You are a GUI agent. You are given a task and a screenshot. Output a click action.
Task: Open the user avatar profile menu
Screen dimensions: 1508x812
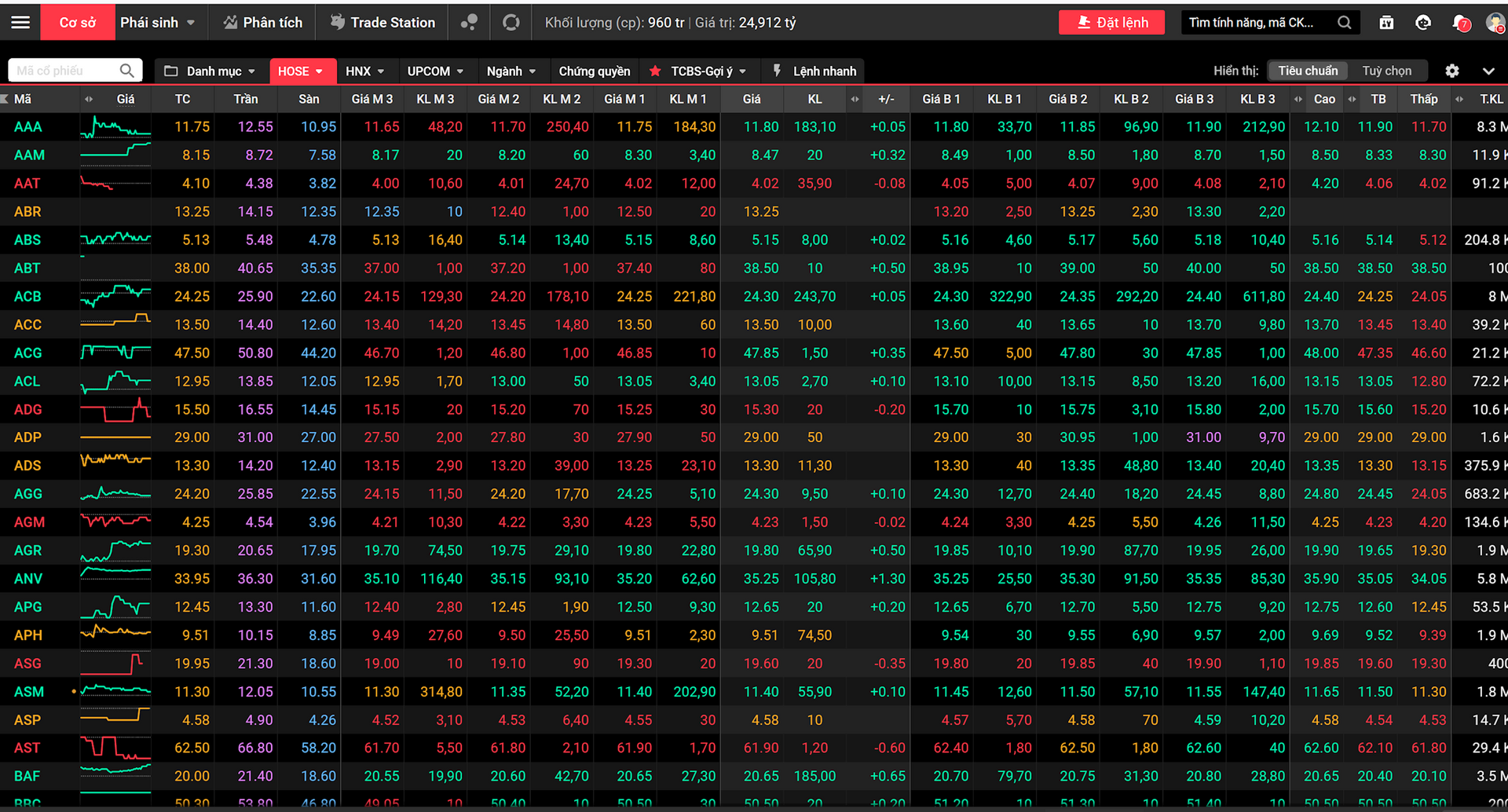(x=1495, y=23)
